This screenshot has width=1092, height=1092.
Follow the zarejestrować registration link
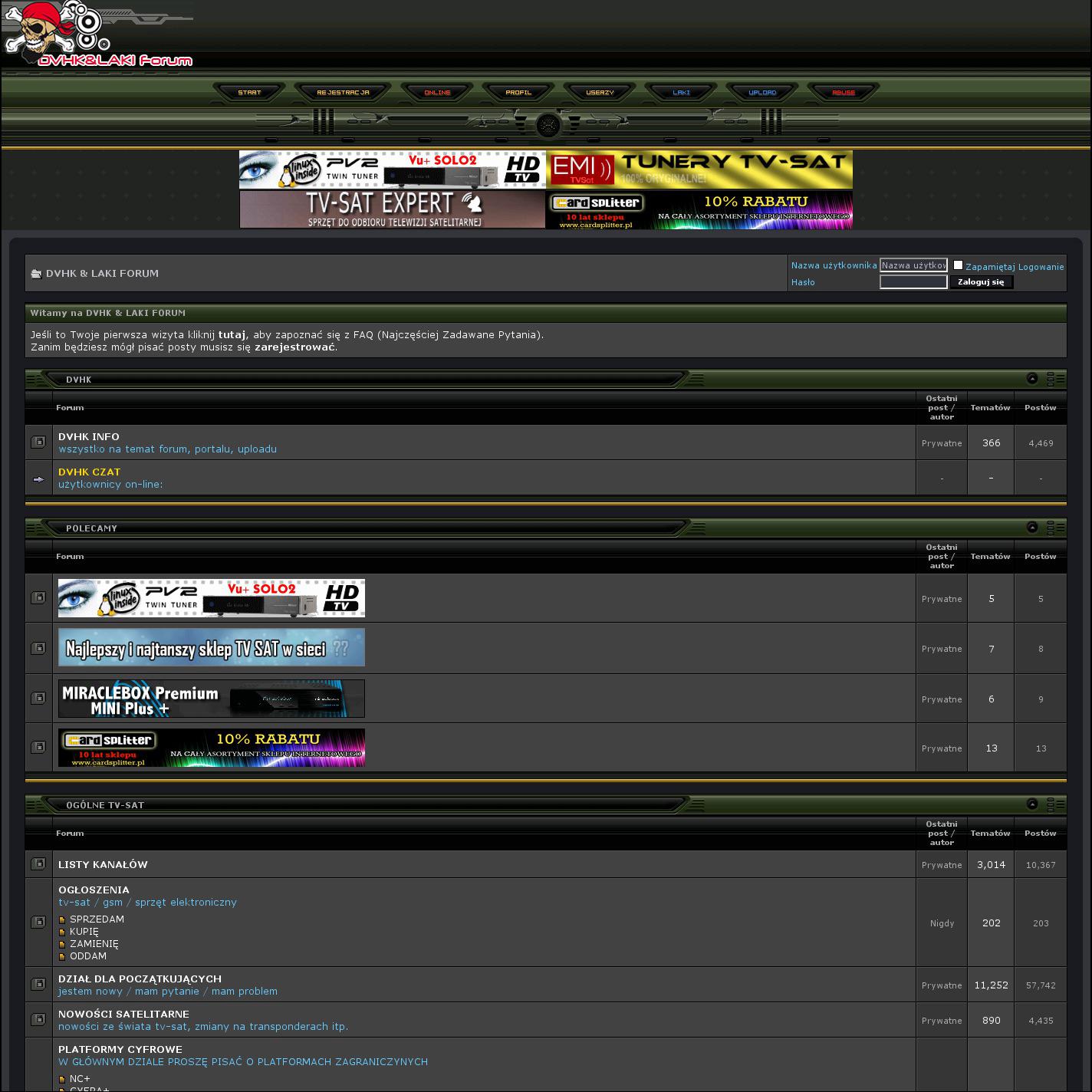tap(294, 347)
